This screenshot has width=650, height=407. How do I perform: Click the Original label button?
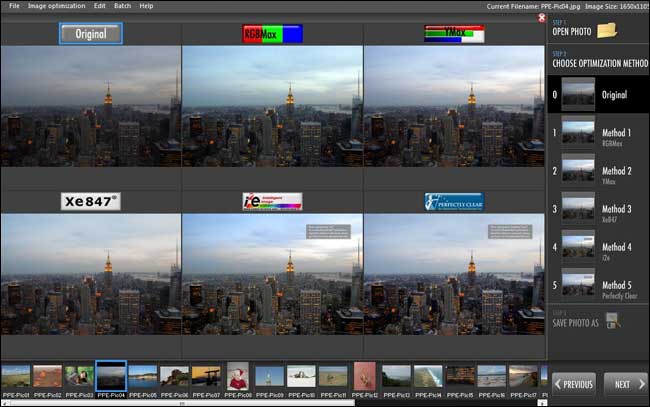tap(90, 34)
